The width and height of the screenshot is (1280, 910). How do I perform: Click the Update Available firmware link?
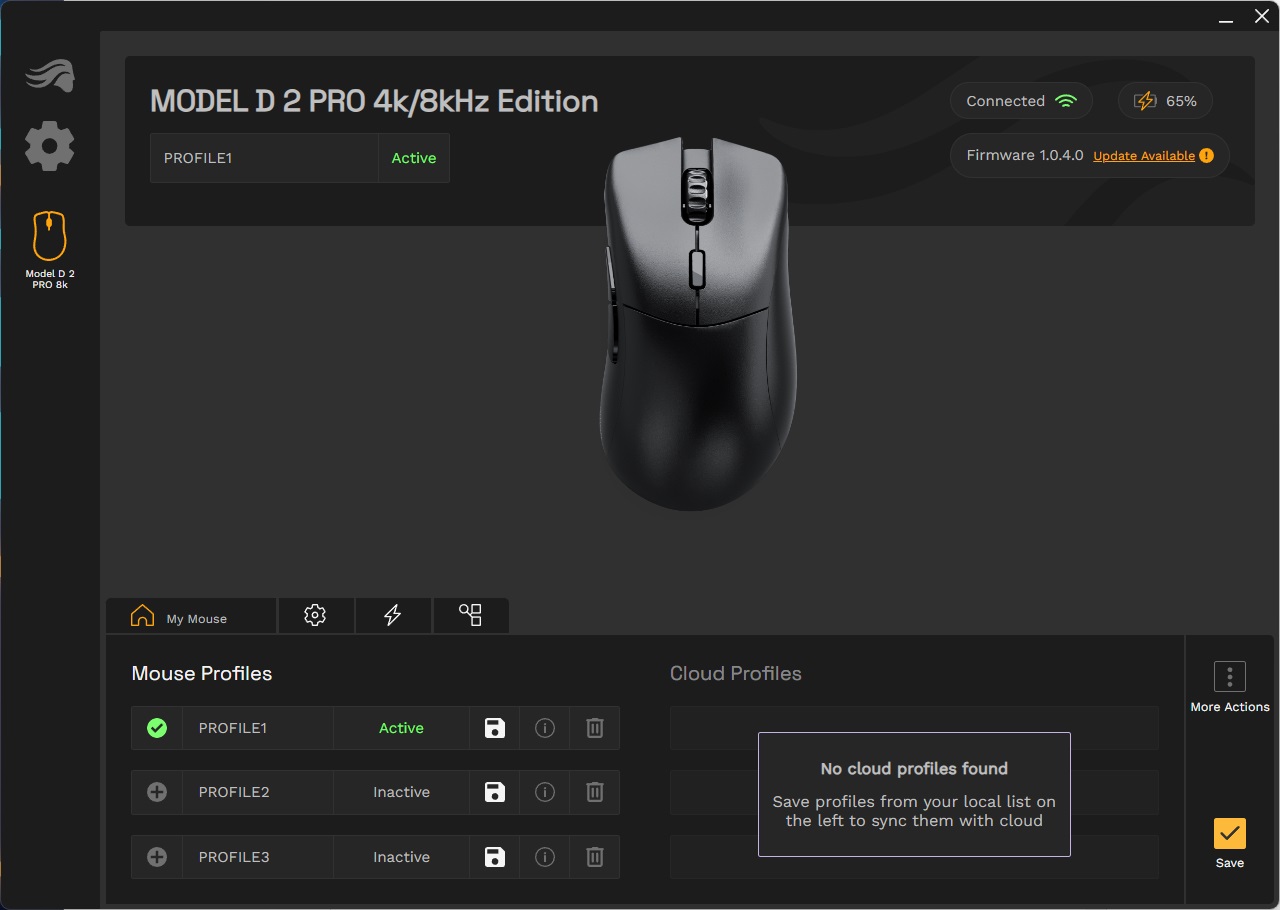coord(1144,156)
